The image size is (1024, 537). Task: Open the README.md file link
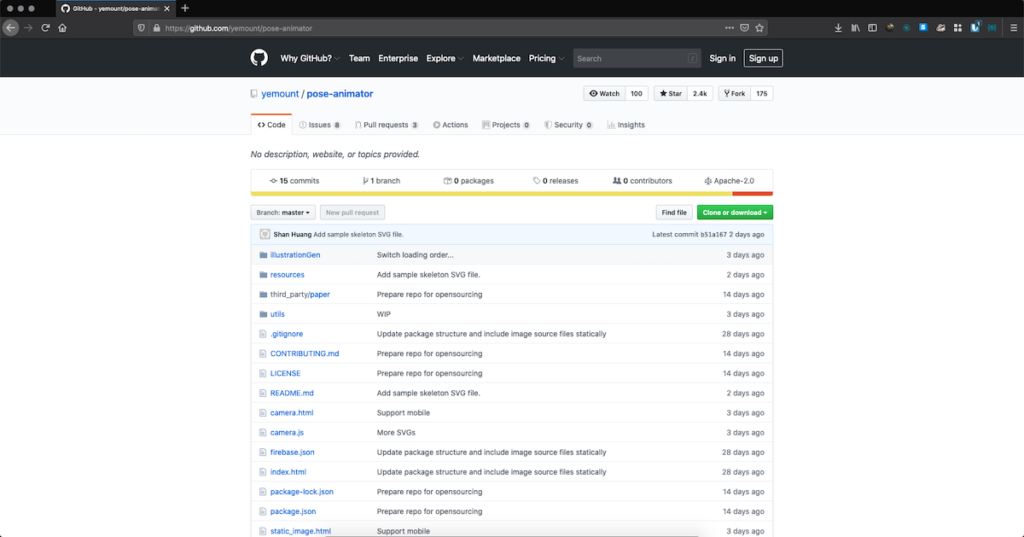[x=292, y=393]
